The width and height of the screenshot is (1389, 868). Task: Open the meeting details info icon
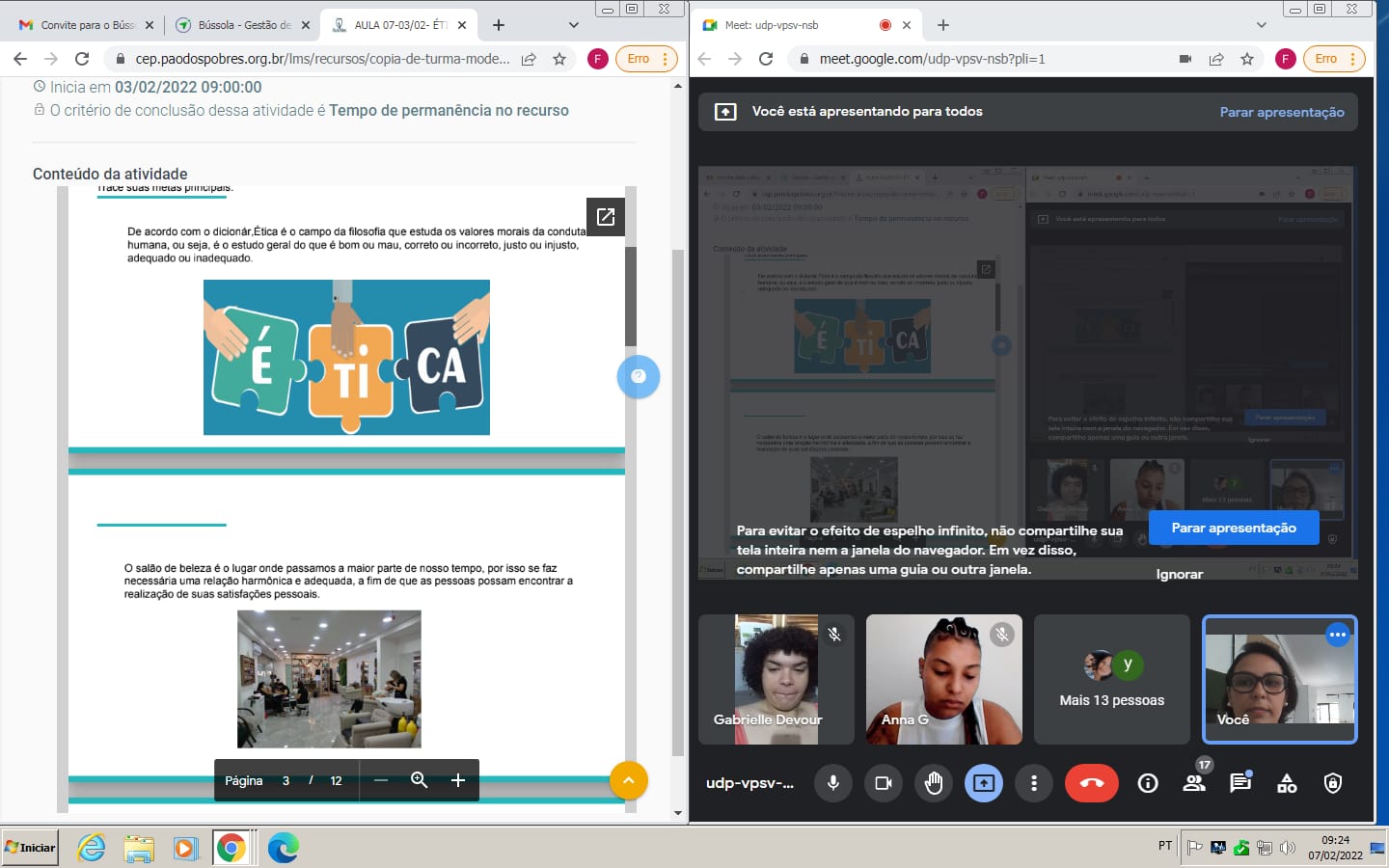1148,783
